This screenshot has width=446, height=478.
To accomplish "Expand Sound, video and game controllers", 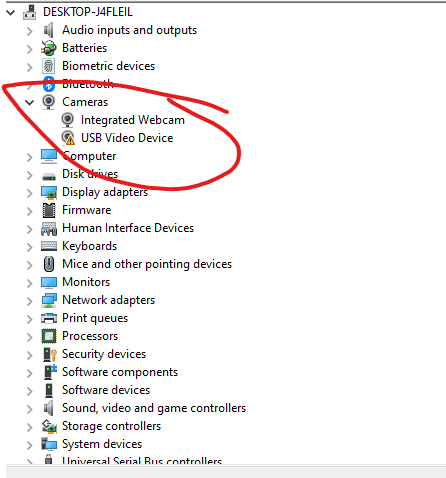I will (x=30, y=409).
